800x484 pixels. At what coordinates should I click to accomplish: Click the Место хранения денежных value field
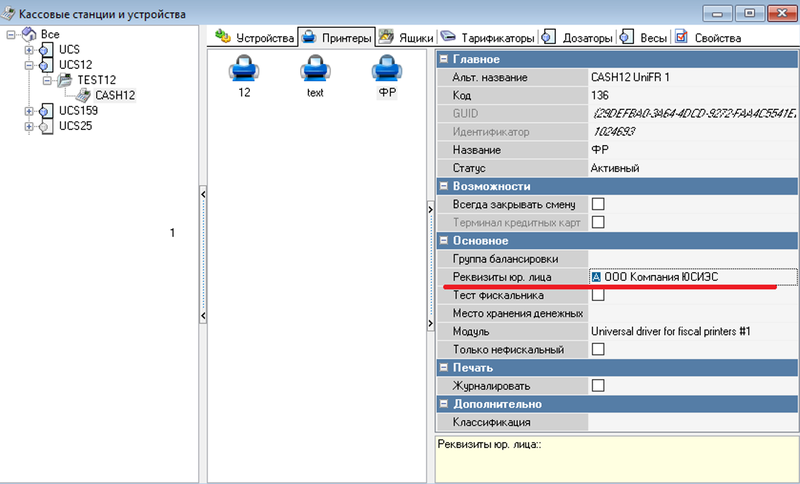(693, 313)
